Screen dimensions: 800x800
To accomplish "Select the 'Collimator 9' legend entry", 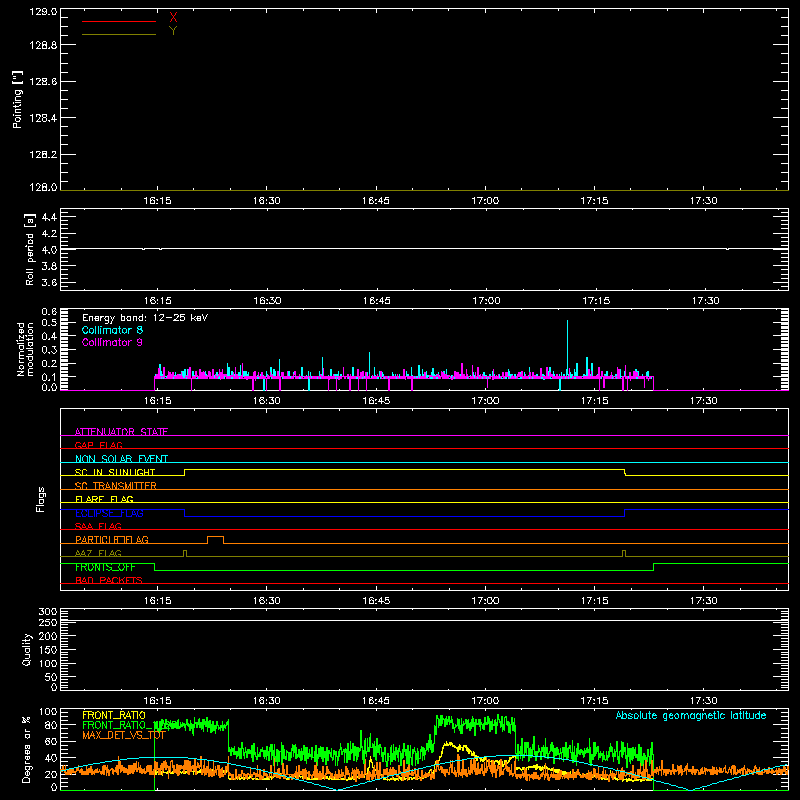I will click(x=112, y=342).
